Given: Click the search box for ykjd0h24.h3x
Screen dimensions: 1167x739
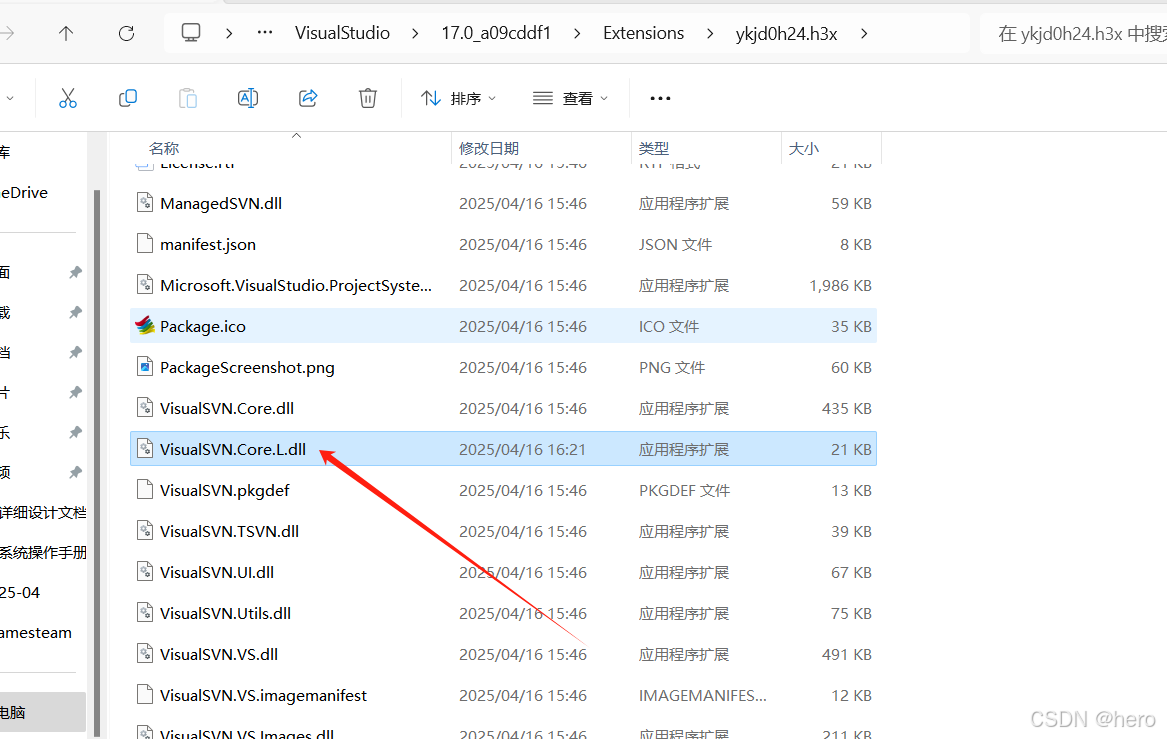Looking at the screenshot, I should click(1075, 33).
